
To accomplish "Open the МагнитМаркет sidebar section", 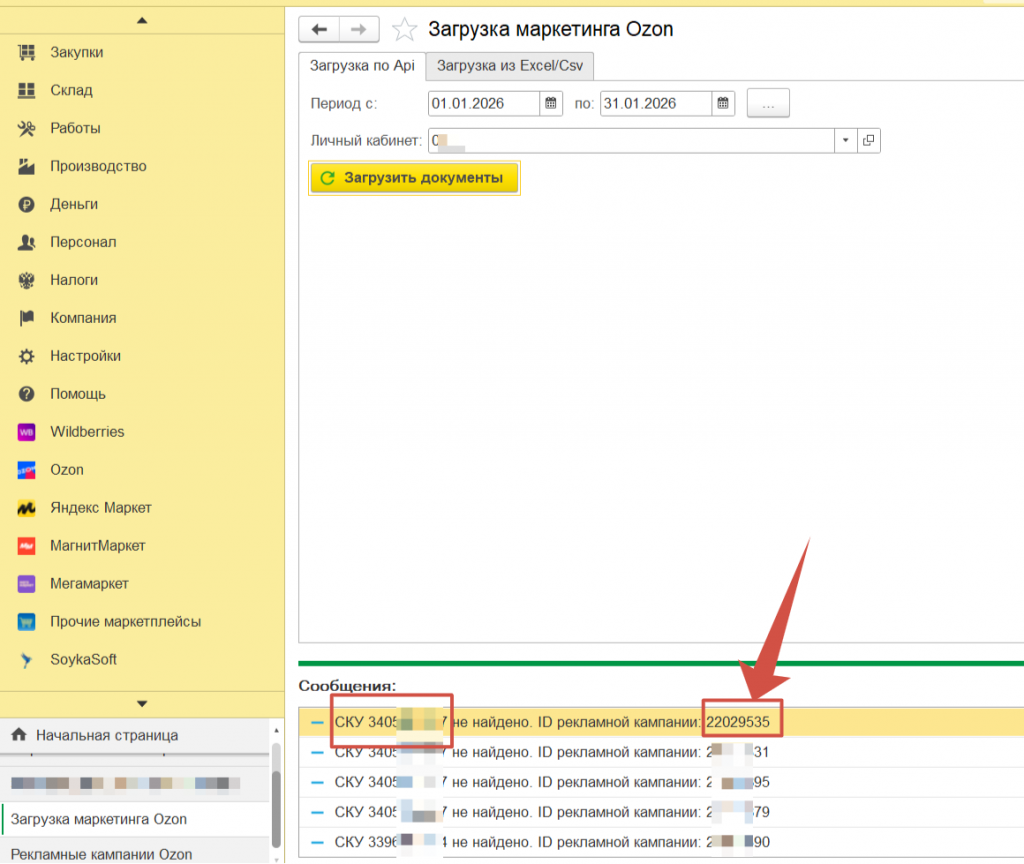I will [x=97, y=546].
